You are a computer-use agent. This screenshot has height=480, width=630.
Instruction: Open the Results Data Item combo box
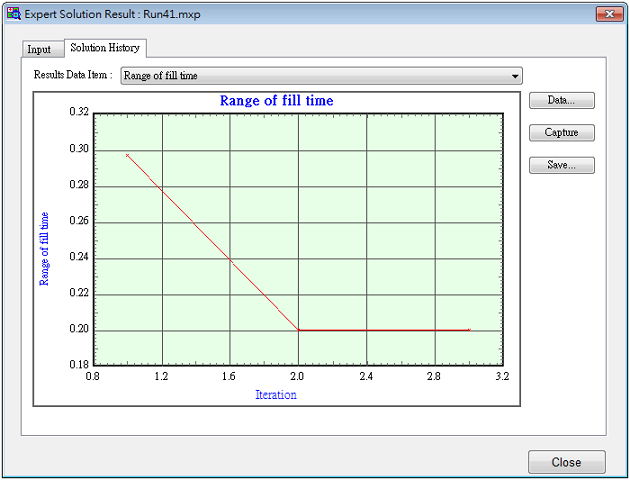(320, 76)
